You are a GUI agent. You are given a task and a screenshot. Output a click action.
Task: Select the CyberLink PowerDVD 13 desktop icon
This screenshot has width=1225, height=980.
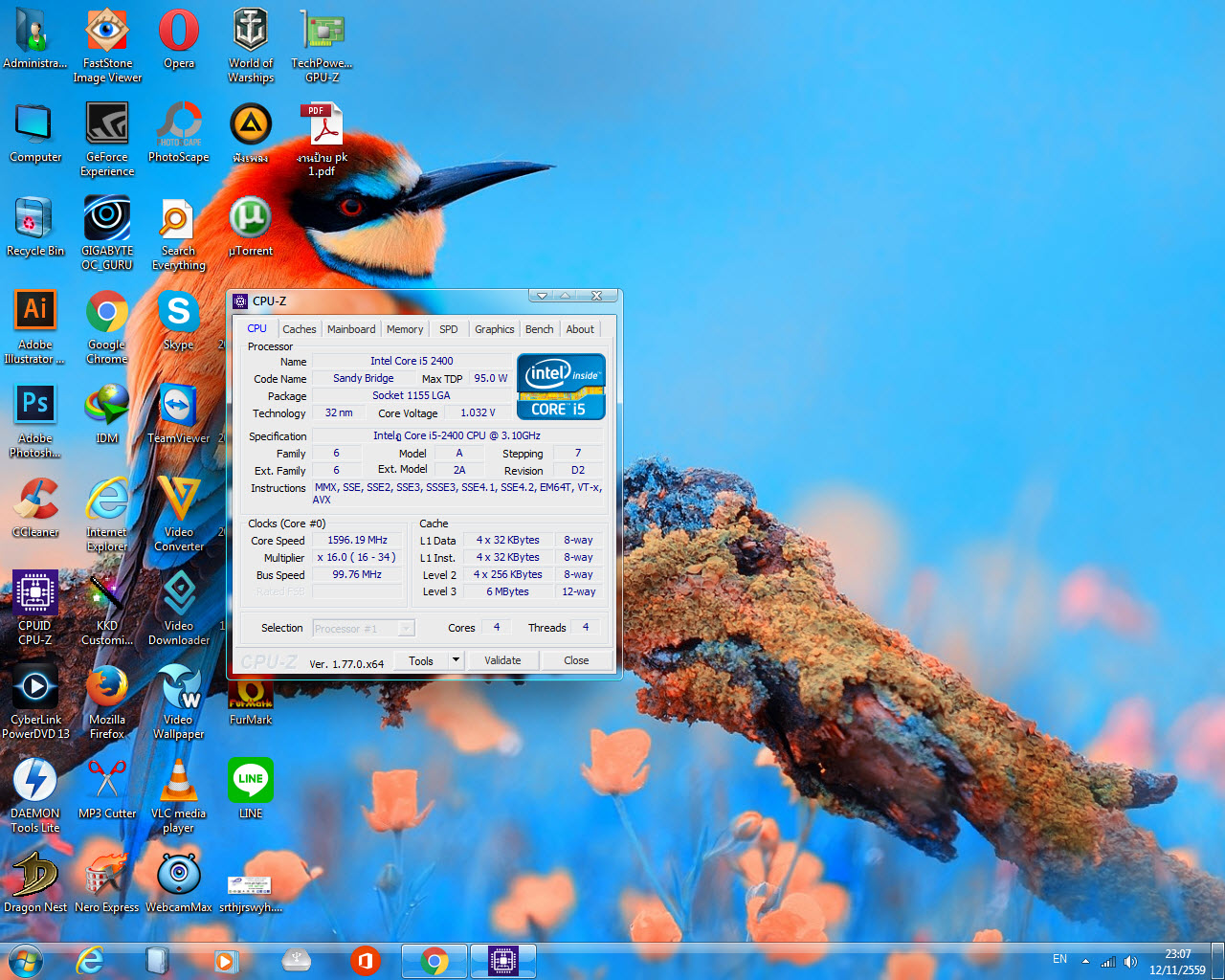coord(35,702)
